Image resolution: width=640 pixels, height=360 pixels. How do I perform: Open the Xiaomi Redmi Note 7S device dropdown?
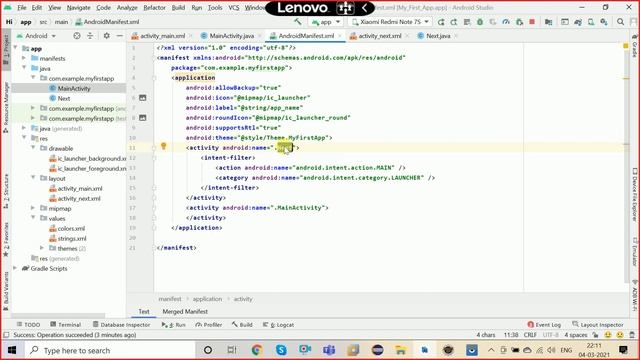coord(390,22)
